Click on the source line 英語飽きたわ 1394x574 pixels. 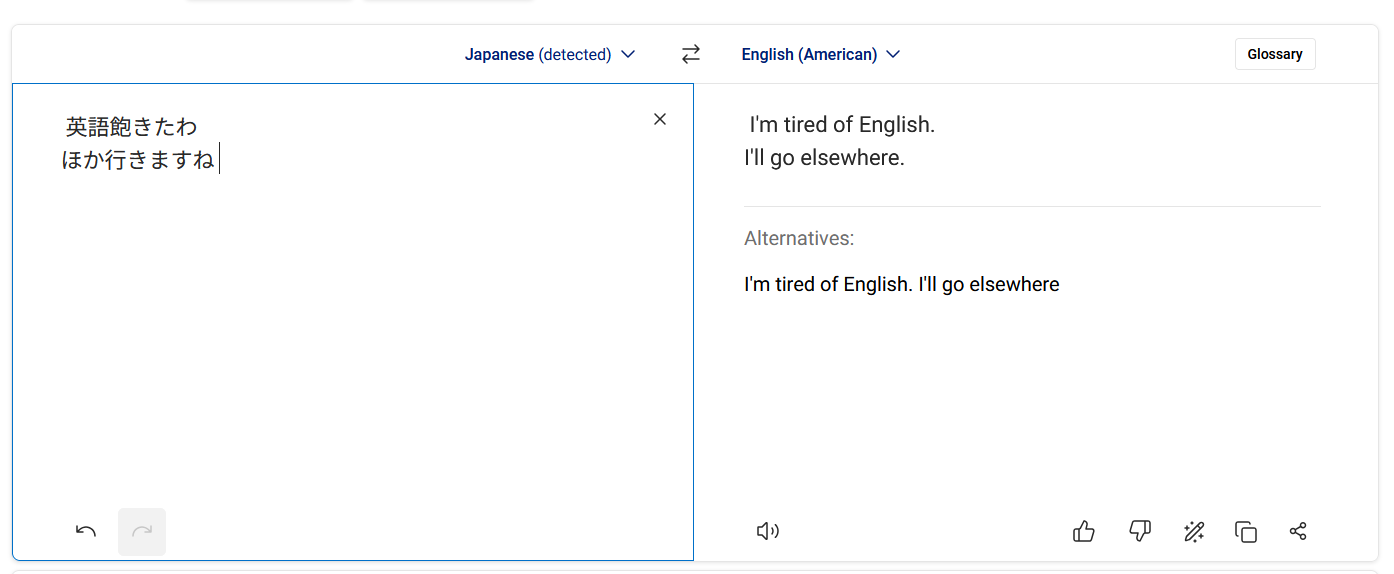[131, 127]
